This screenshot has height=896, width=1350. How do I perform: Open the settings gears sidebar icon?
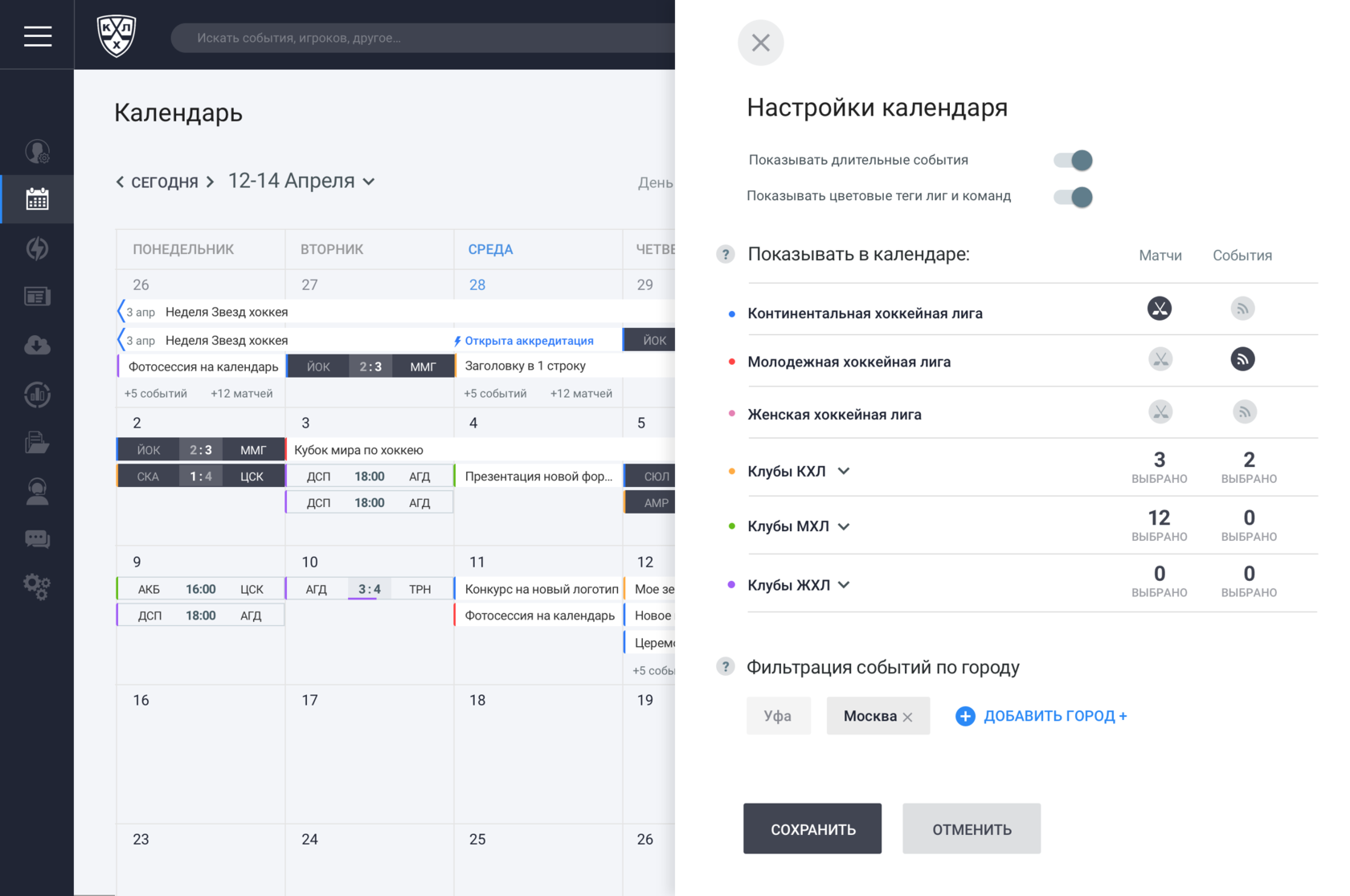point(37,587)
